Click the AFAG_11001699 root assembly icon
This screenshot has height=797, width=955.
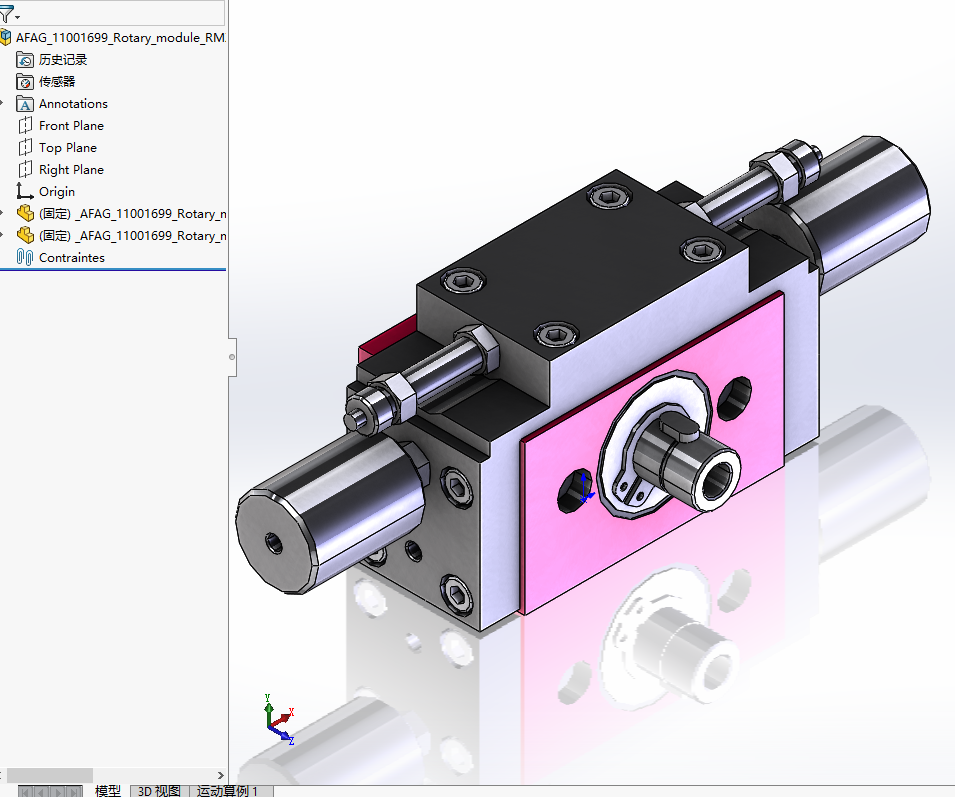pyautogui.click(x=5, y=37)
